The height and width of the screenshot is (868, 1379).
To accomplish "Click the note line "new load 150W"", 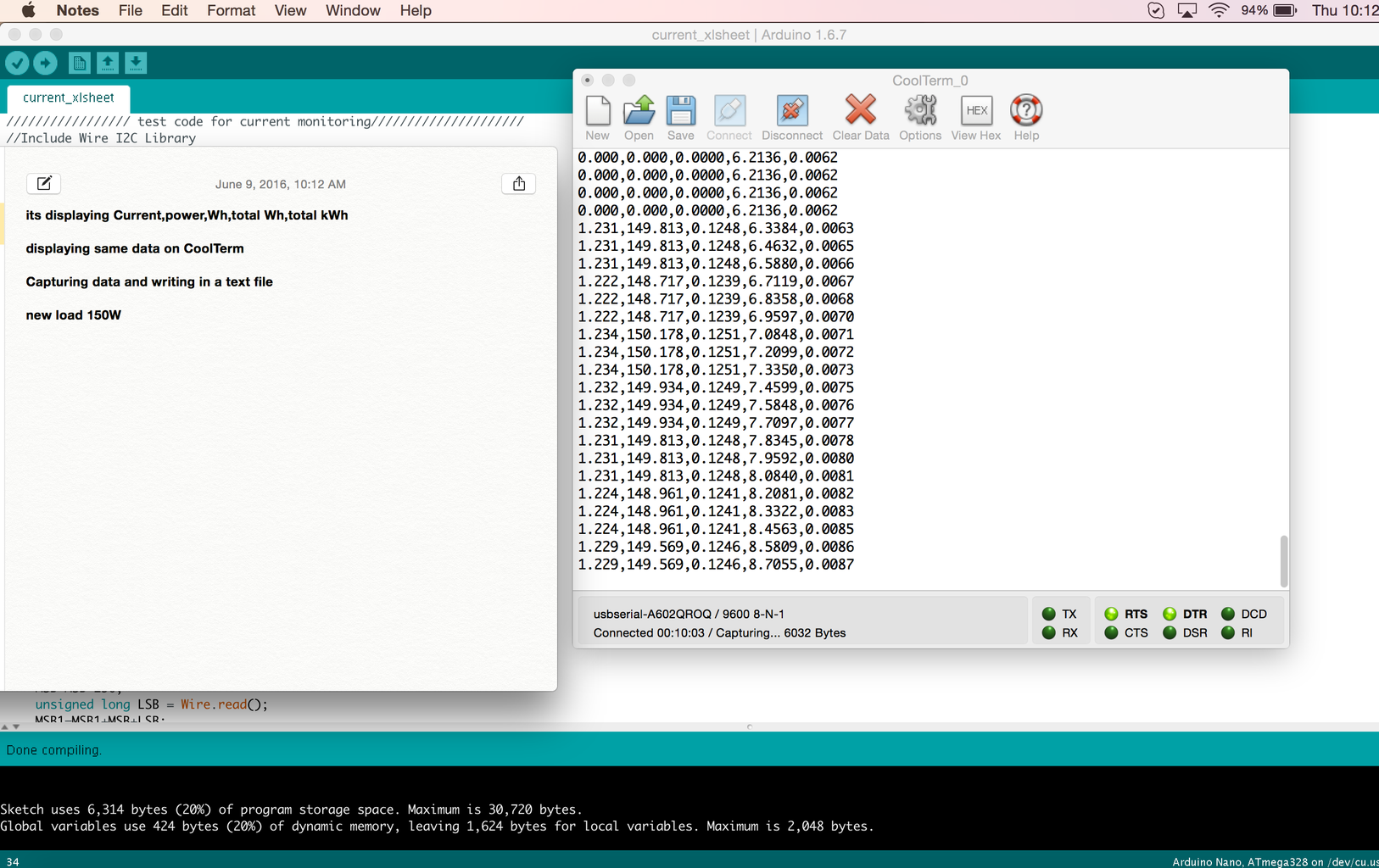I will click(x=74, y=315).
